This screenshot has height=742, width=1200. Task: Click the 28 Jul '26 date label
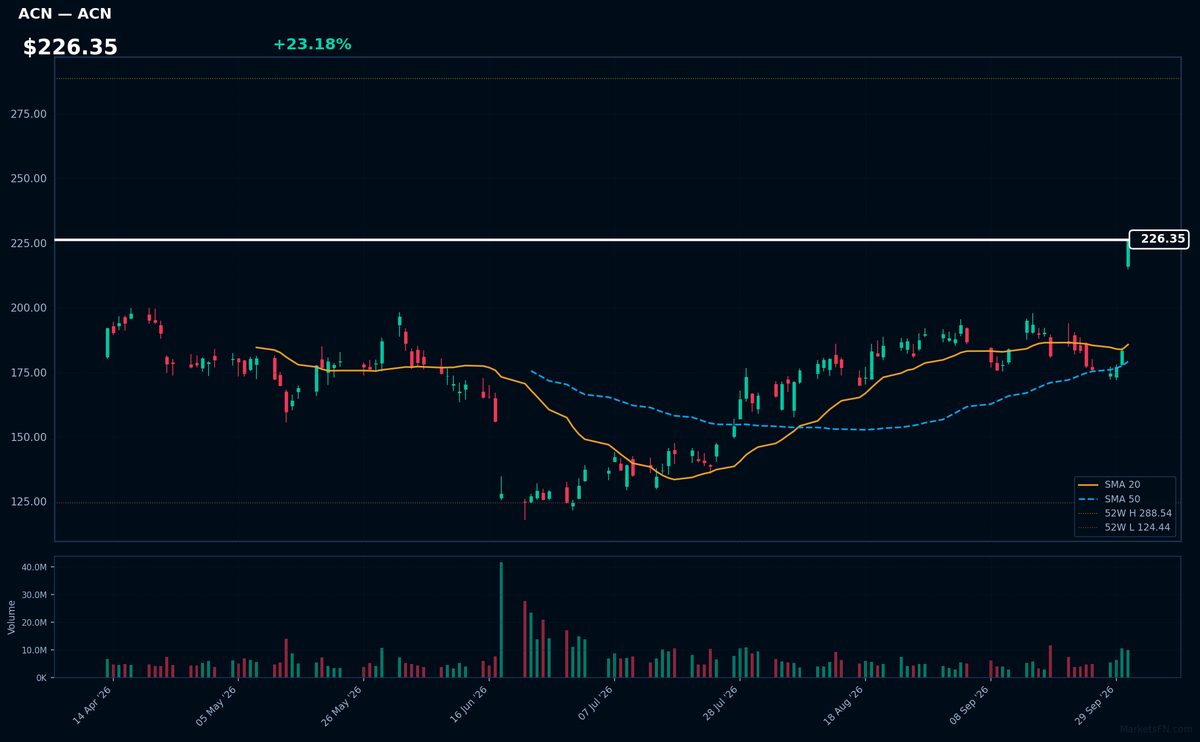pyautogui.click(x=719, y=704)
